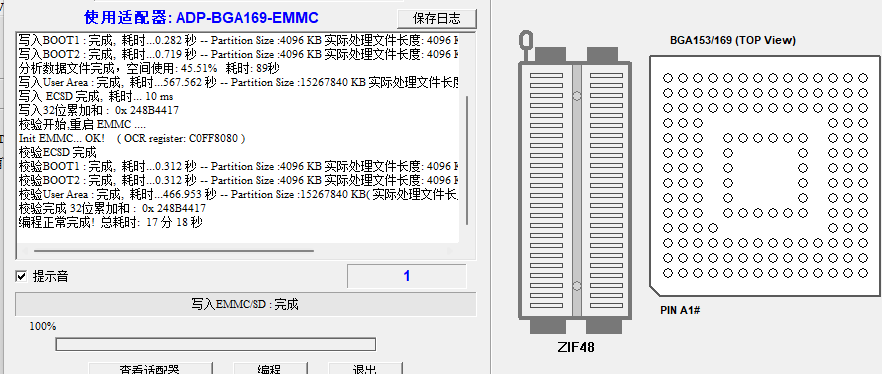Click the log's vertical scrollbar thumb
This screenshot has width=882, height=374.
pos(467,160)
